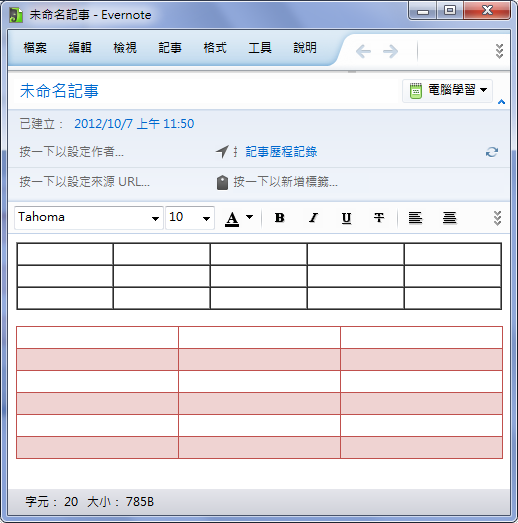This screenshot has height=523, width=518.
Task: Open the 說明 menu
Action: click(x=305, y=48)
